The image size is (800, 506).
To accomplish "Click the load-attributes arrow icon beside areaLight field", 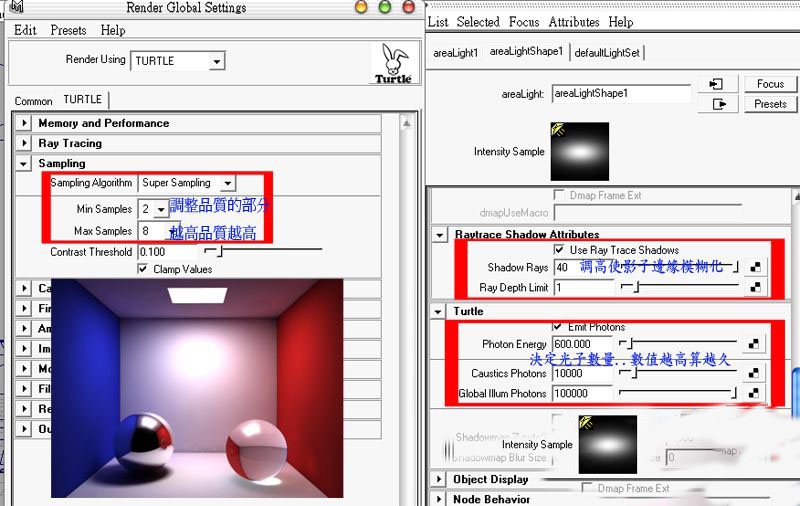I will pyautogui.click(x=716, y=84).
